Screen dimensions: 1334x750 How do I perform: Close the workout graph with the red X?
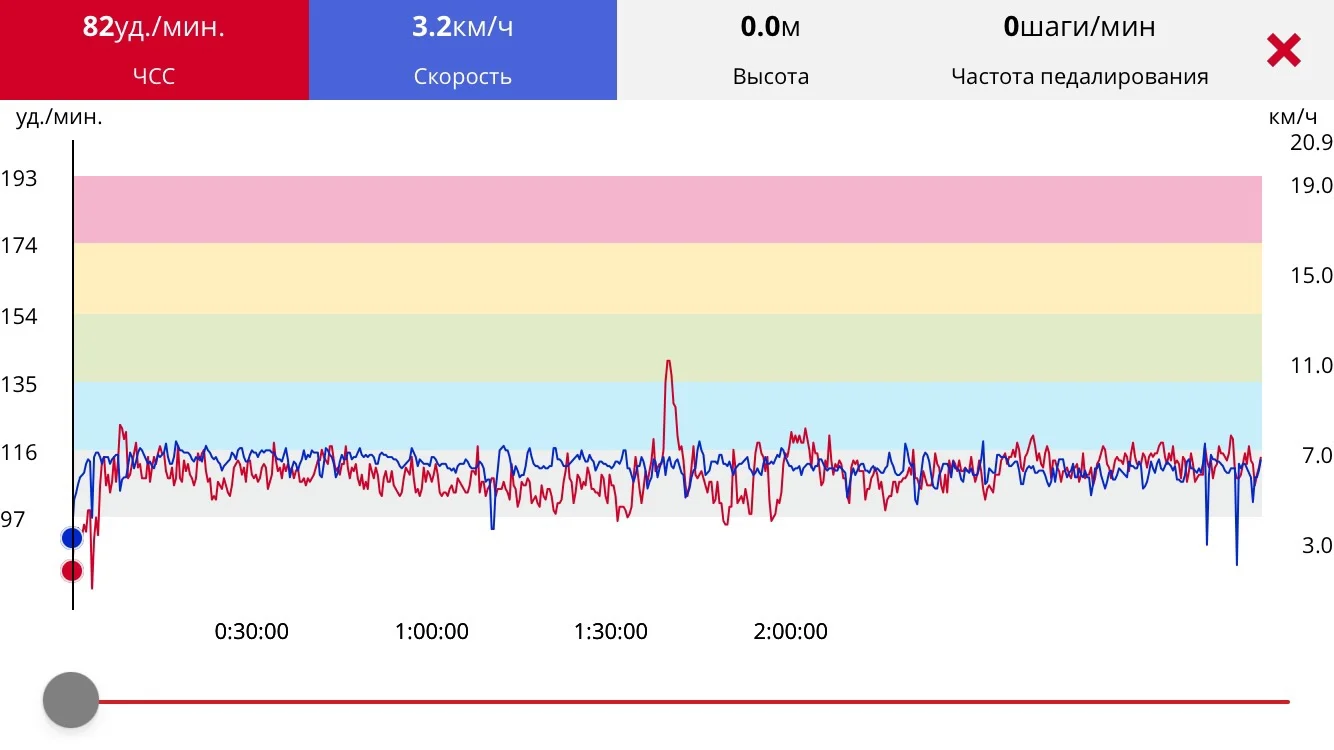pos(1283,50)
